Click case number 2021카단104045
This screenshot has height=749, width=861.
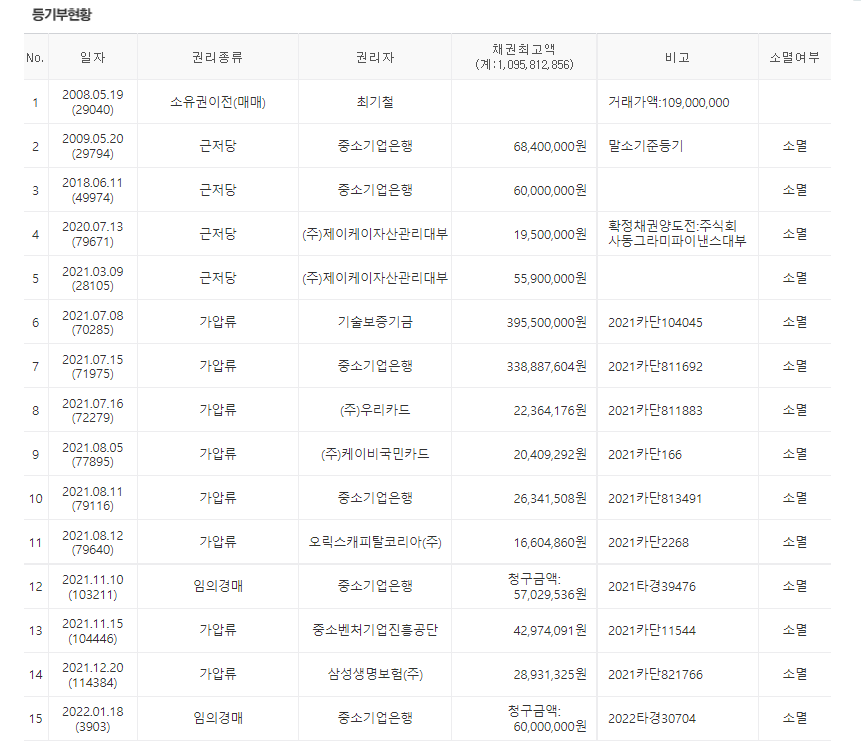click(655, 322)
